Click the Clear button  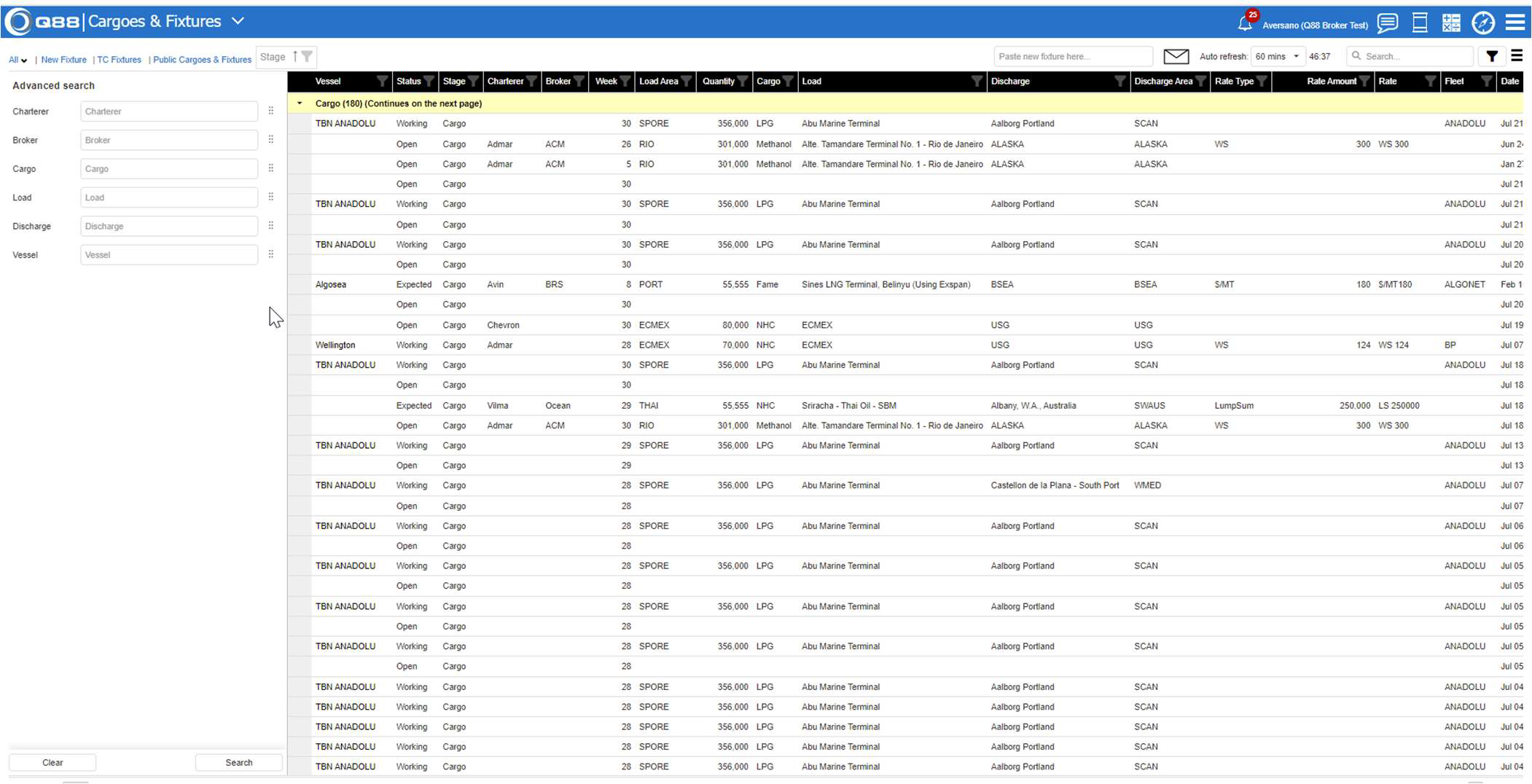(x=52, y=762)
